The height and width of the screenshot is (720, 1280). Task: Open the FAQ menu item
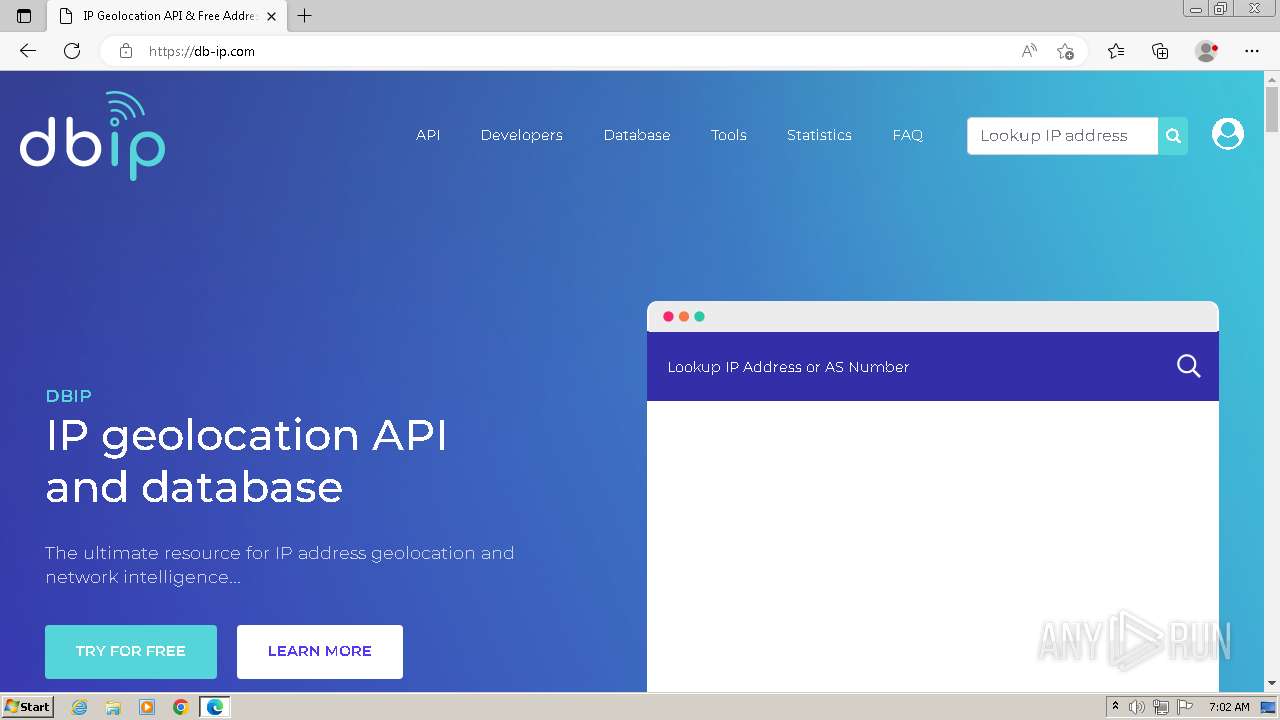[x=907, y=135]
